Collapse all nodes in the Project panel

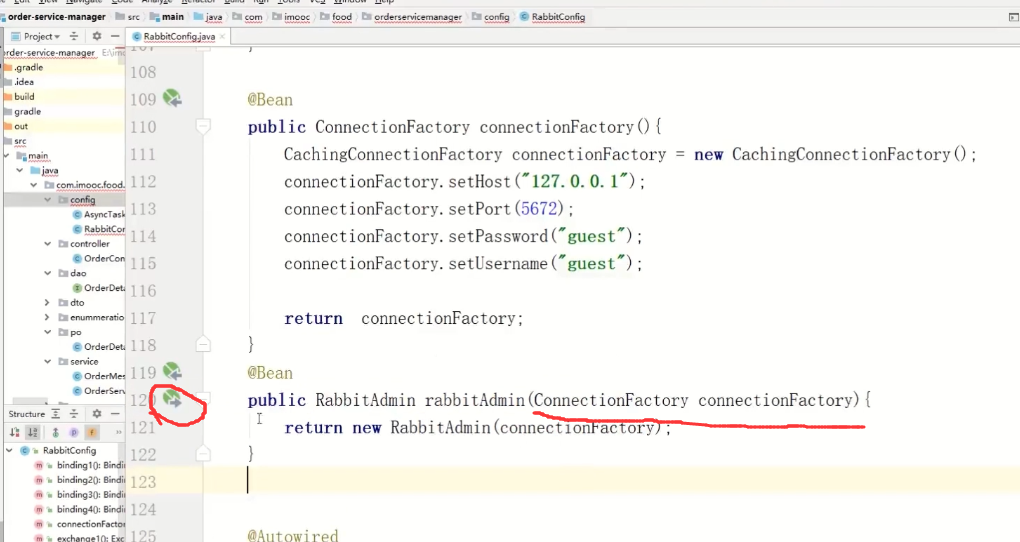(x=74, y=36)
